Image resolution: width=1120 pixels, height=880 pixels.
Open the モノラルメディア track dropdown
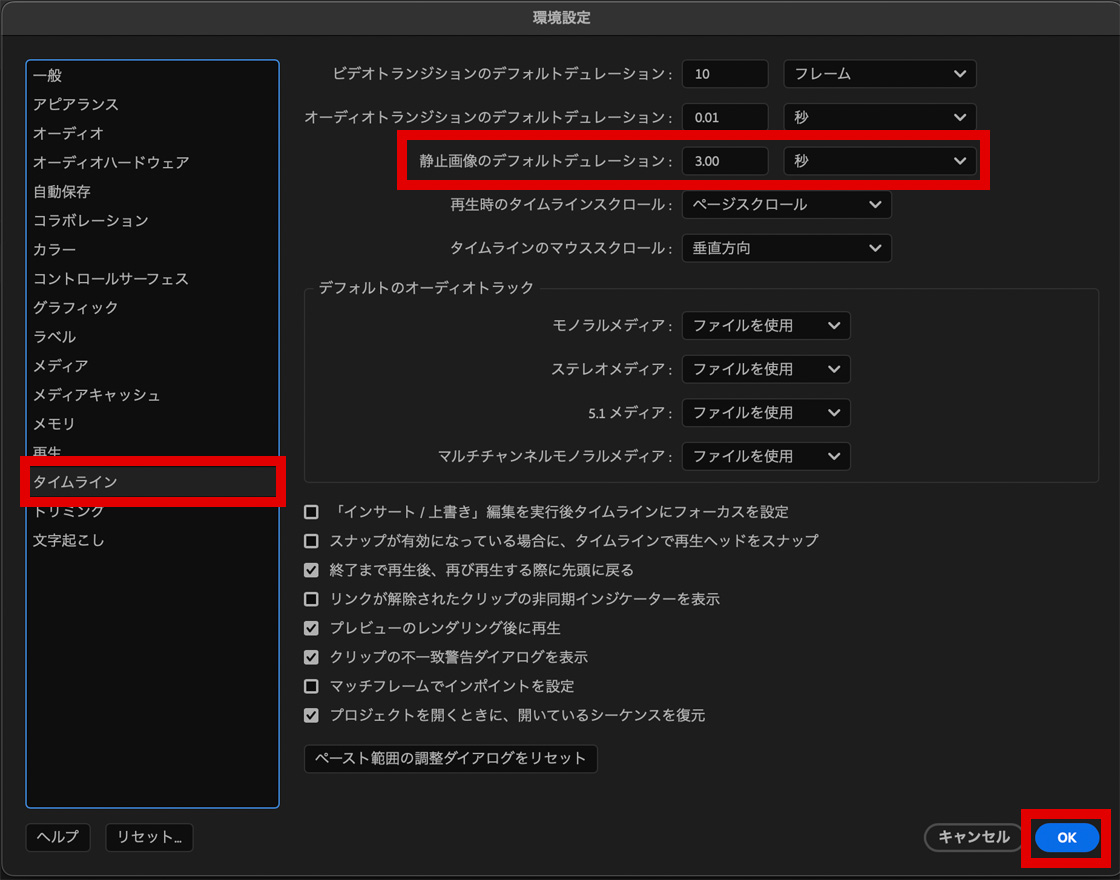point(766,325)
